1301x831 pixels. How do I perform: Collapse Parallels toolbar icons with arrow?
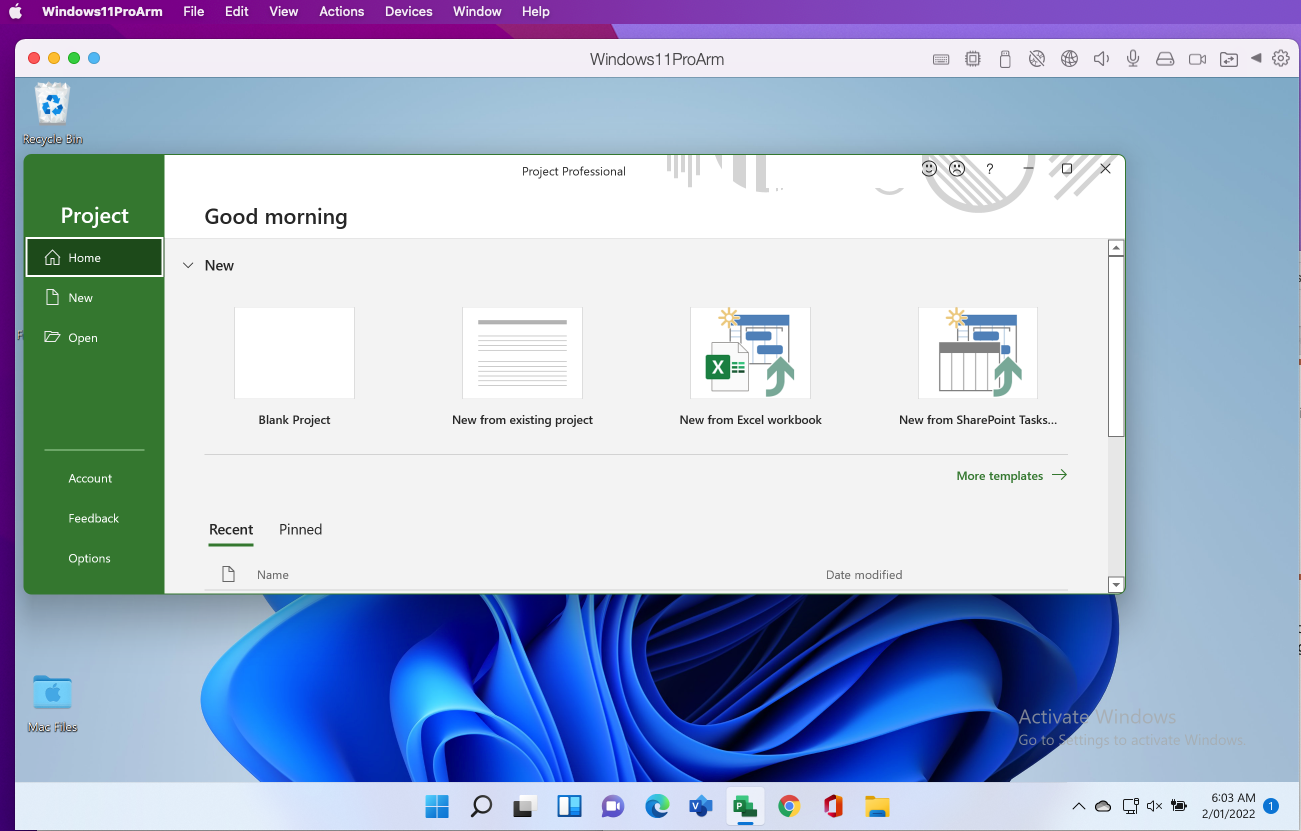[x=1256, y=59]
